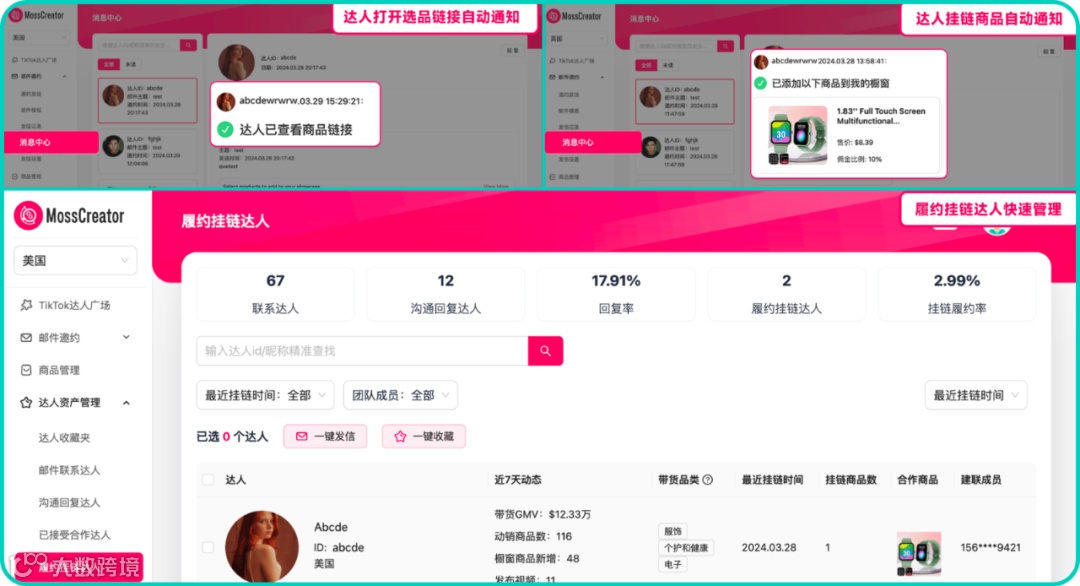
Task: Click the smartwatch 合作商品 thumbnail
Action: point(919,553)
